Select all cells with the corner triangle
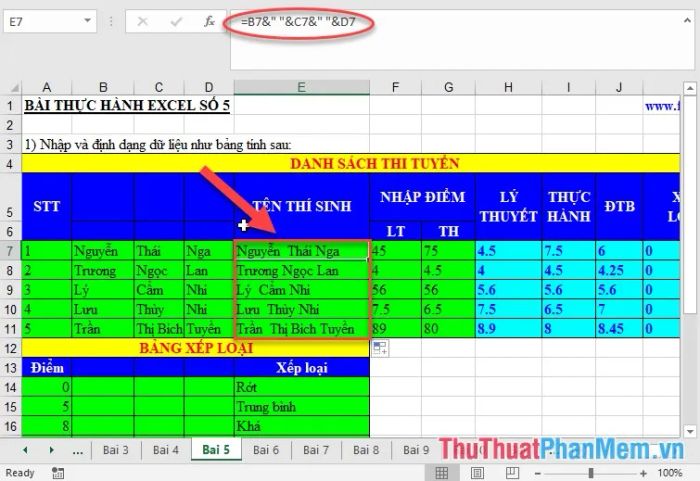Screen dimensions: 700x481 [x=14, y=87]
